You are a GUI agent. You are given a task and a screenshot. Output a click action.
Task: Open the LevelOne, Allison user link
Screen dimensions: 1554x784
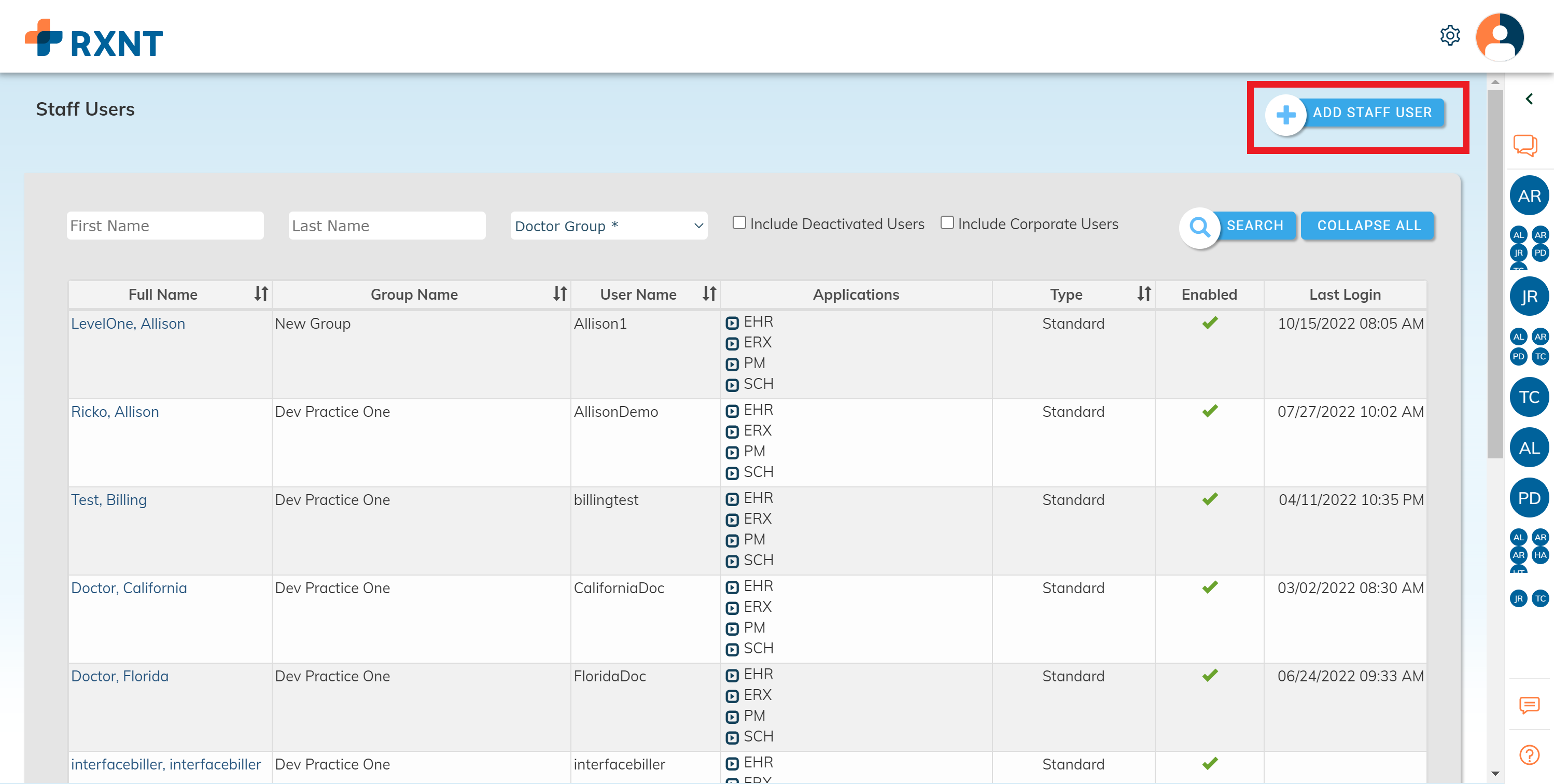click(128, 323)
